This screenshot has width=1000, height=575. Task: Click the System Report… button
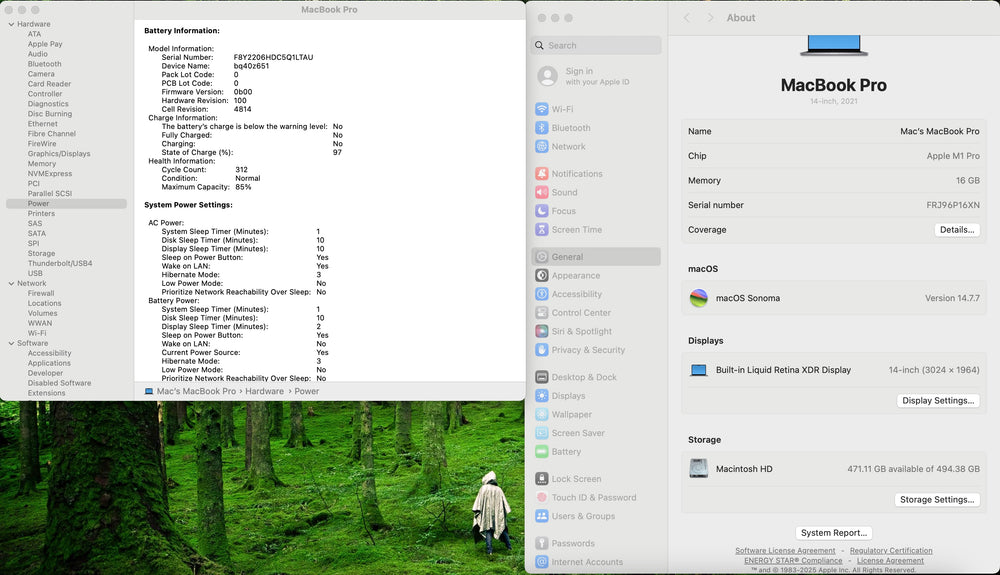pyautogui.click(x=834, y=533)
